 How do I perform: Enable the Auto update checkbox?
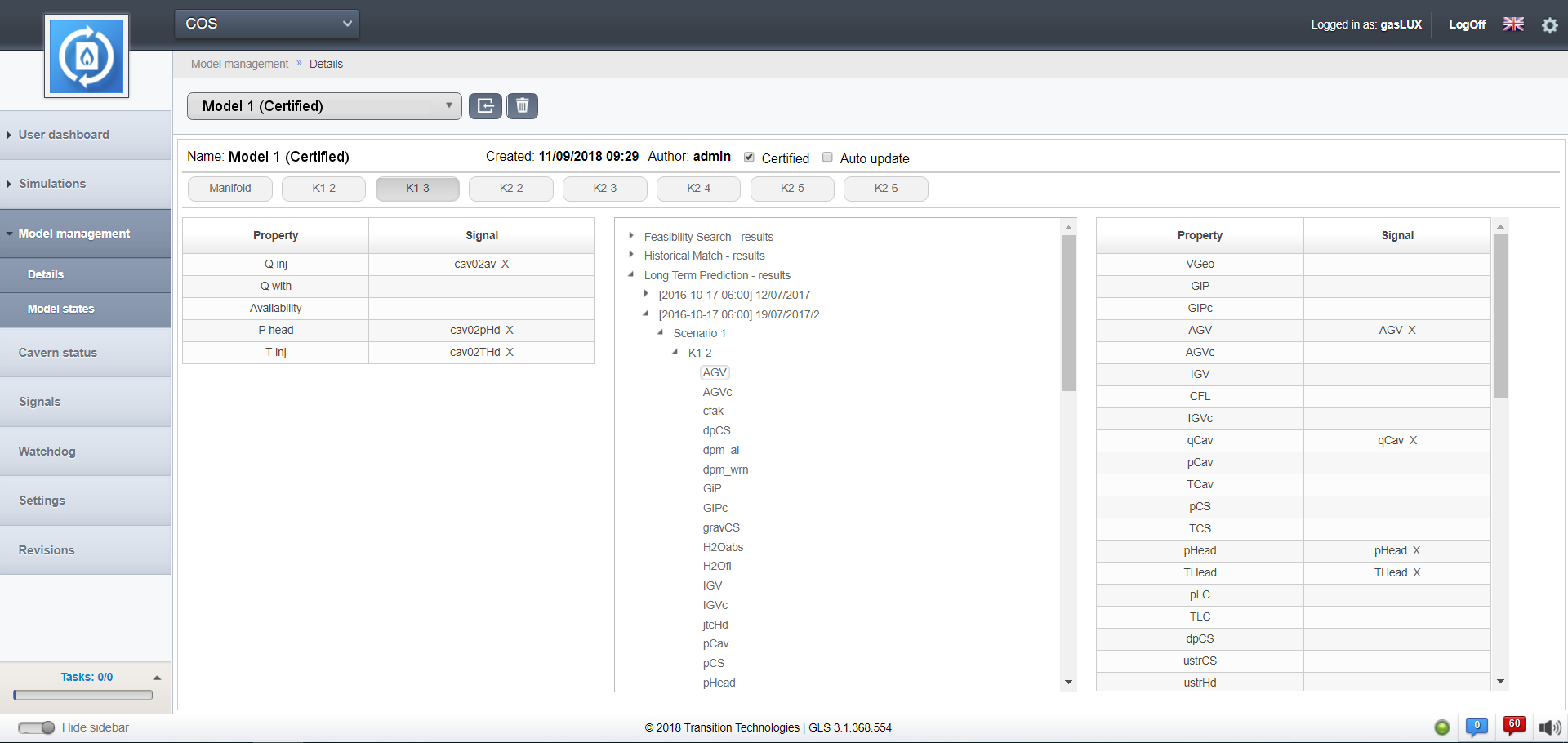(827, 158)
